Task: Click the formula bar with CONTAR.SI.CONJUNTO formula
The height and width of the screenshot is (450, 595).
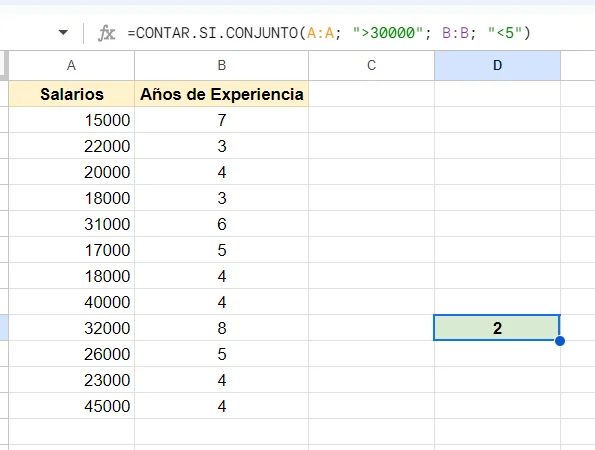Action: tap(329, 33)
